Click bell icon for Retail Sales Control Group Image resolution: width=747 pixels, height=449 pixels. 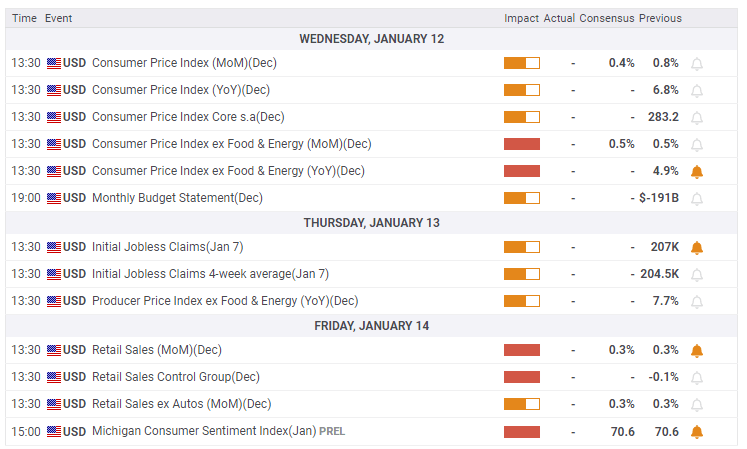[x=697, y=377]
